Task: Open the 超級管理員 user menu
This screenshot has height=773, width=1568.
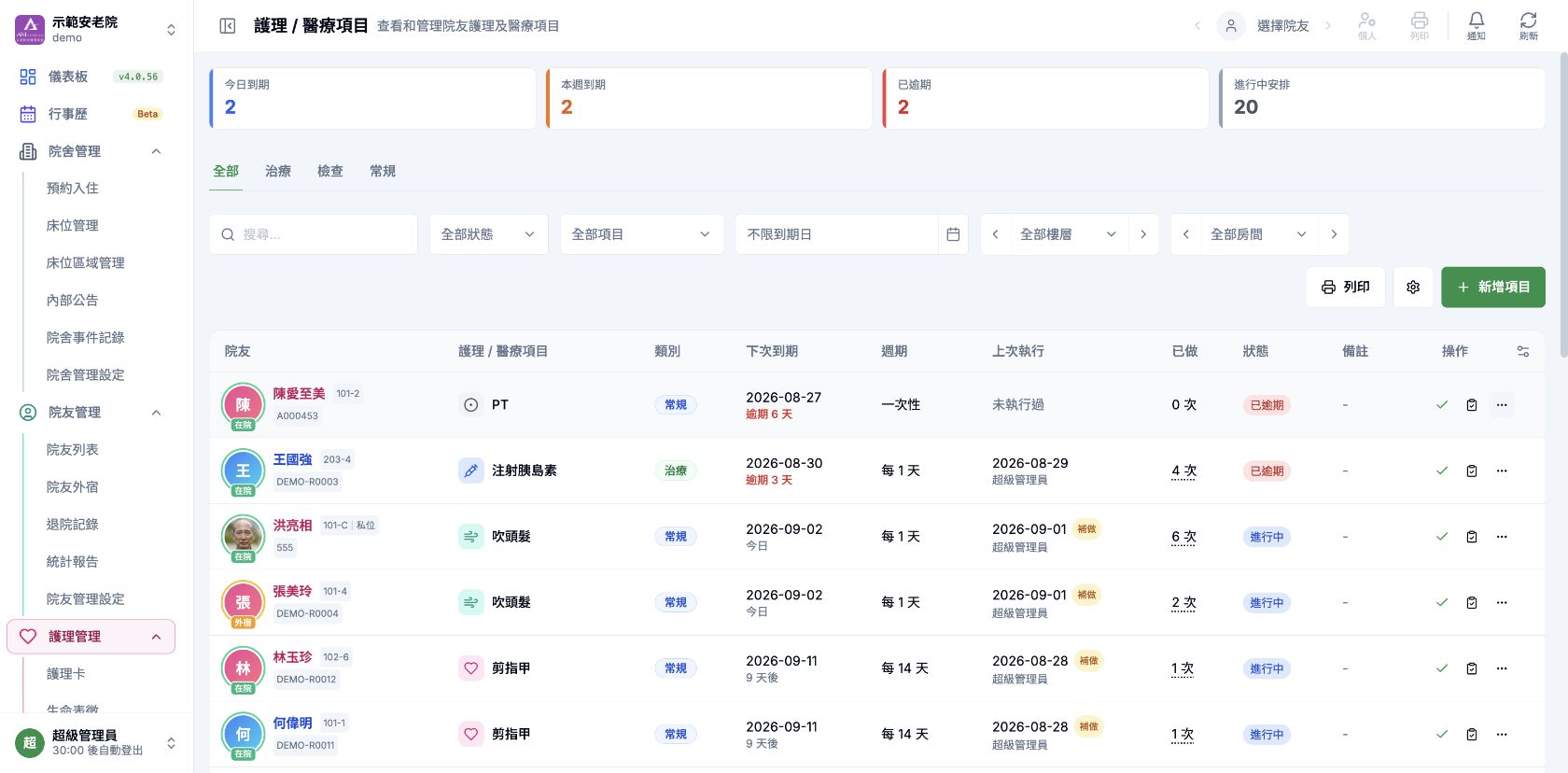Action: pyautogui.click(x=96, y=743)
